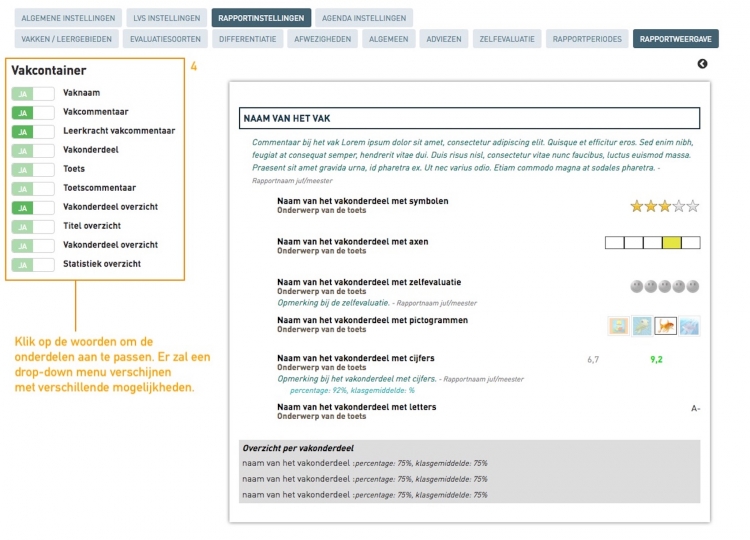Click 'Naam van het vakonderdeel met axen'
750x540 pixels.
(x=353, y=242)
